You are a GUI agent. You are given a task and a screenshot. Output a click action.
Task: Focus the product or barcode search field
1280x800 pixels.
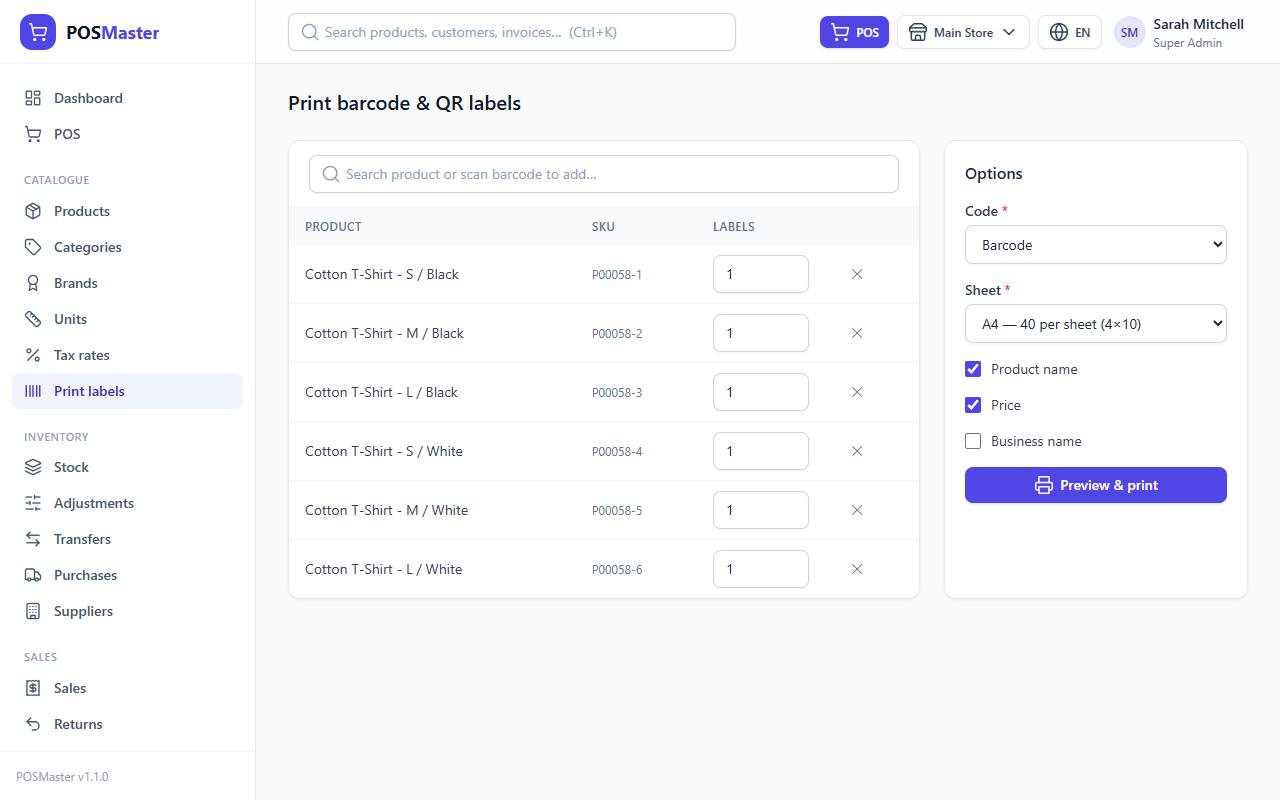pos(604,174)
